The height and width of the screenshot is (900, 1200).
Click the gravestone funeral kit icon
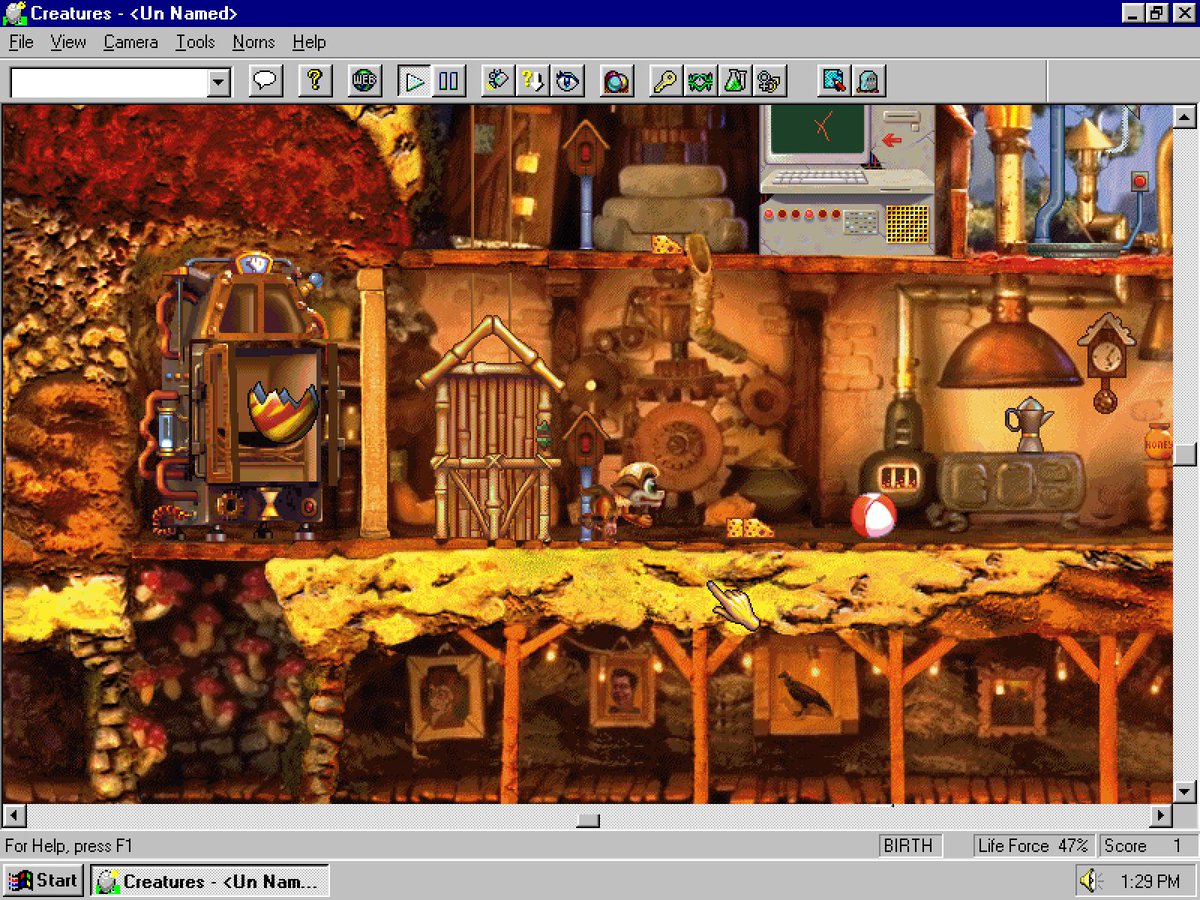[x=868, y=81]
